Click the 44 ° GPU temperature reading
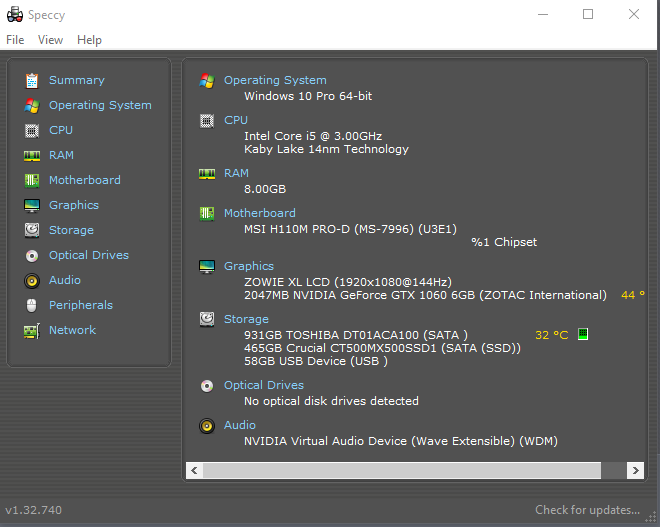This screenshot has width=660, height=527. tap(633, 295)
